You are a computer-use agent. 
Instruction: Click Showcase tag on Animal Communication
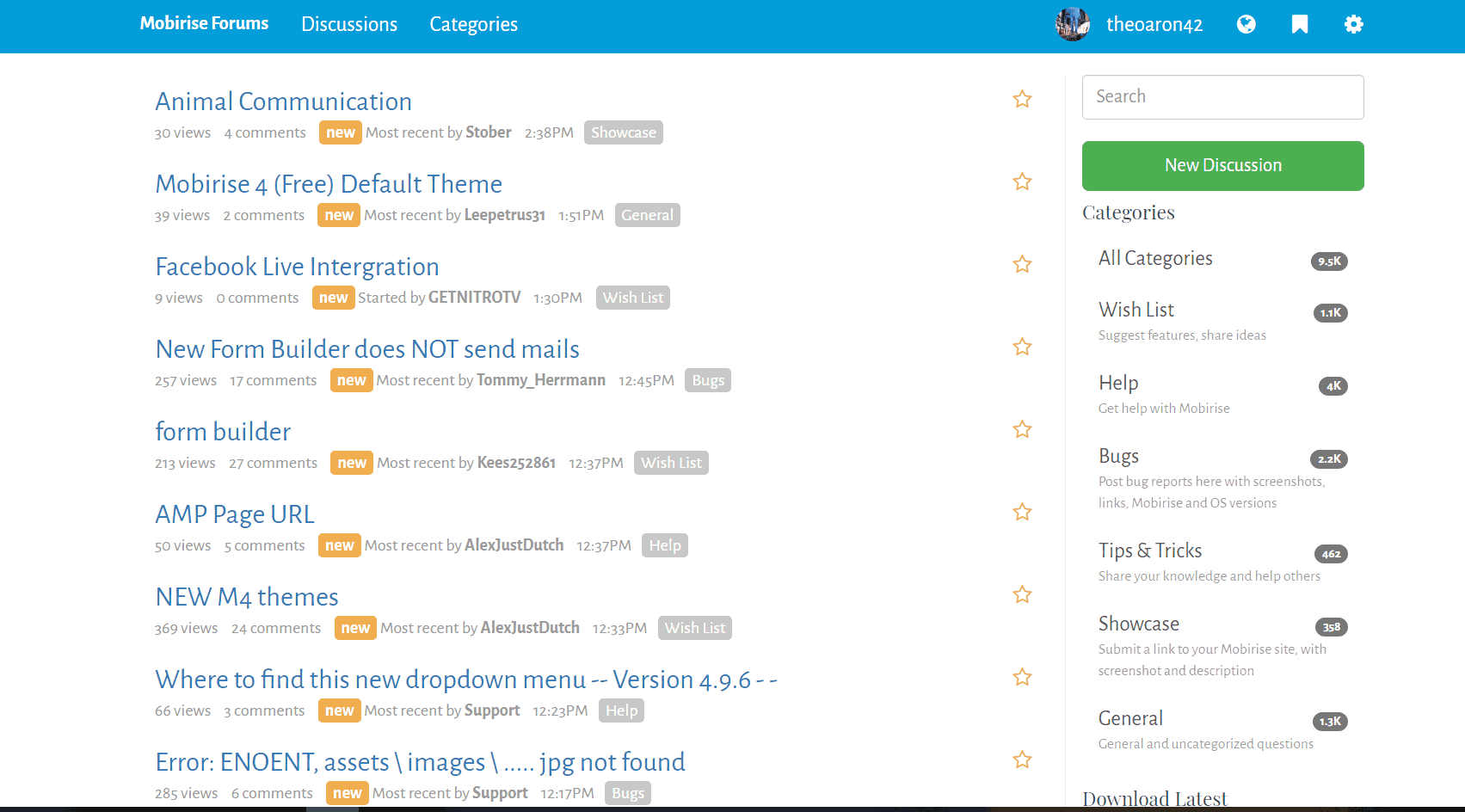point(624,132)
